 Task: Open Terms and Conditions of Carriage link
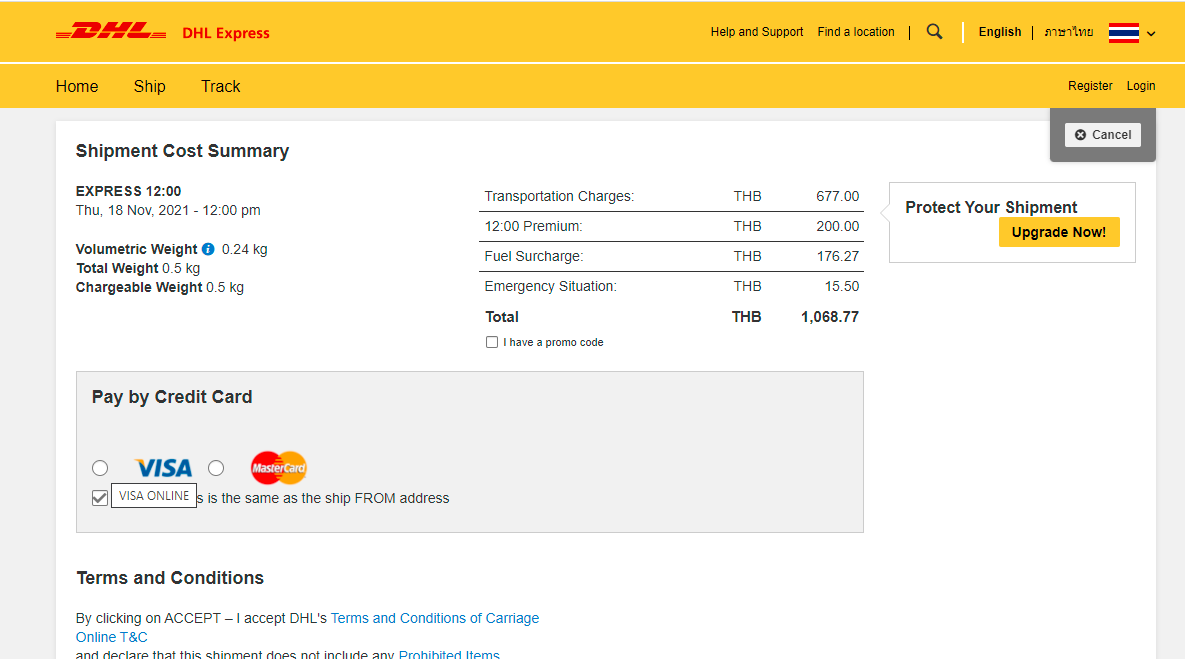[x=435, y=618]
